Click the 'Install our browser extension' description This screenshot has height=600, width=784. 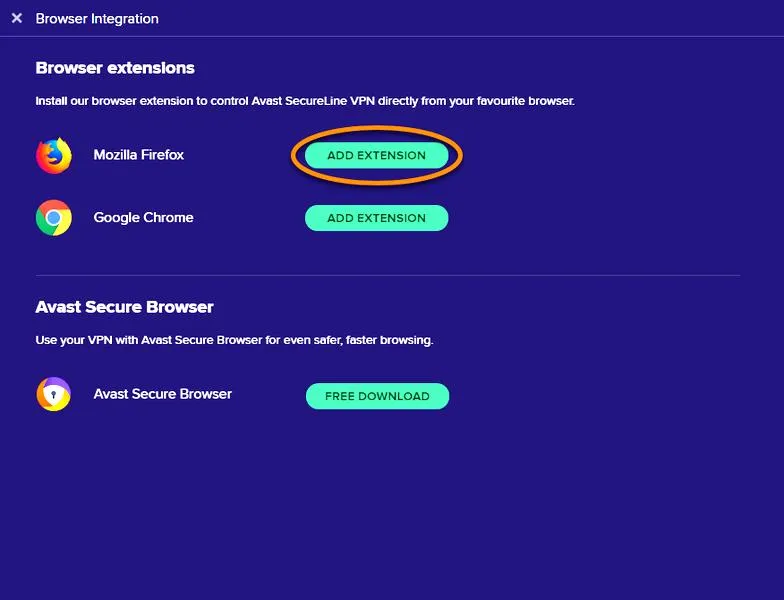tap(305, 101)
